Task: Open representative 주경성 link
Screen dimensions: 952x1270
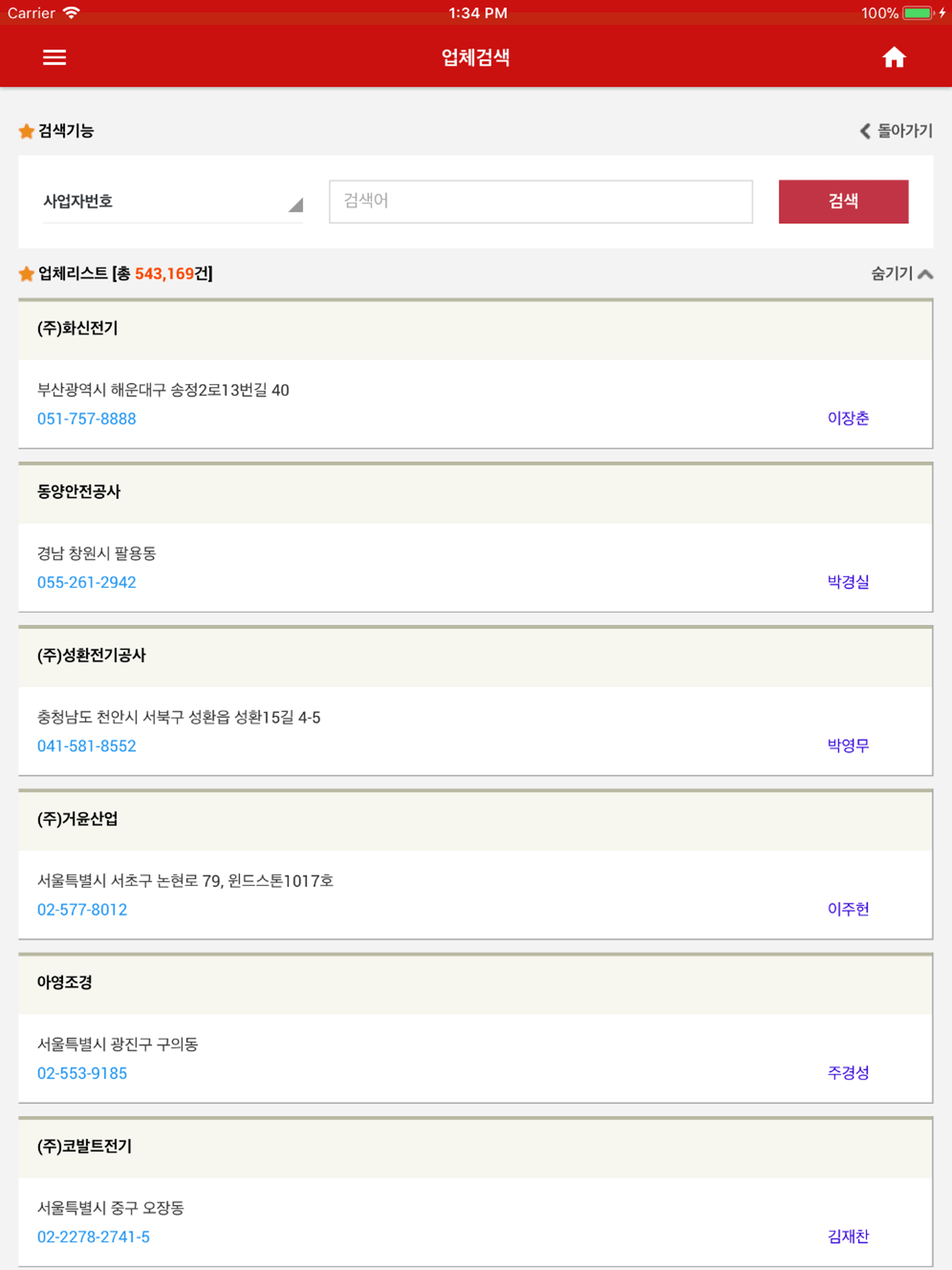Action: tap(848, 1072)
